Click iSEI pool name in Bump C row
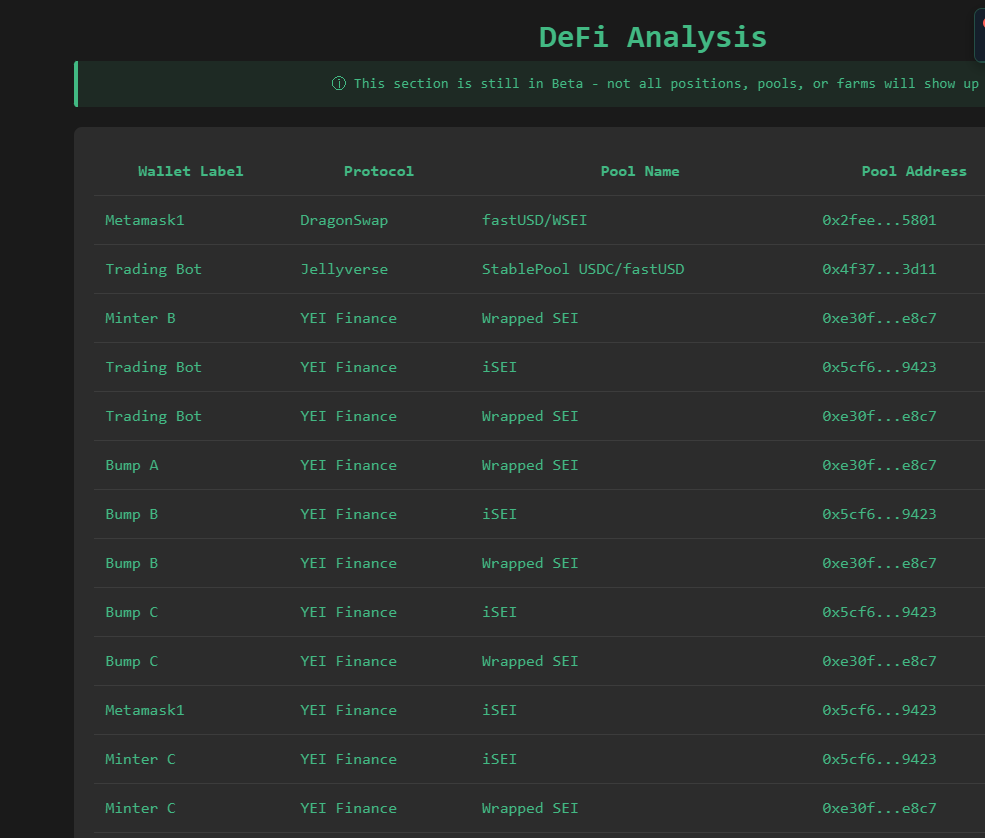Image resolution: width=985 pixels, height=838 pixels. (499, 612)
